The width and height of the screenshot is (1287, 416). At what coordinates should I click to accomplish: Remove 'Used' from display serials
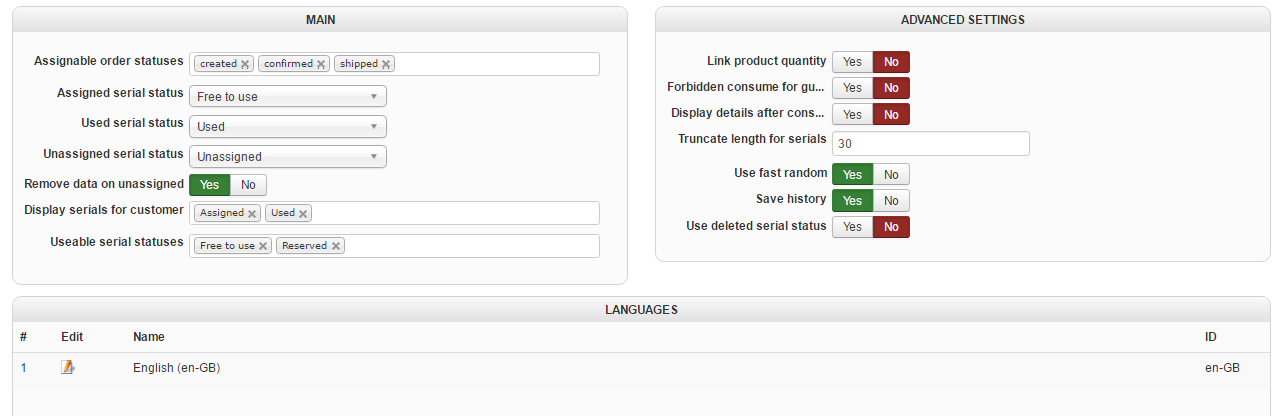coord(303,213)
